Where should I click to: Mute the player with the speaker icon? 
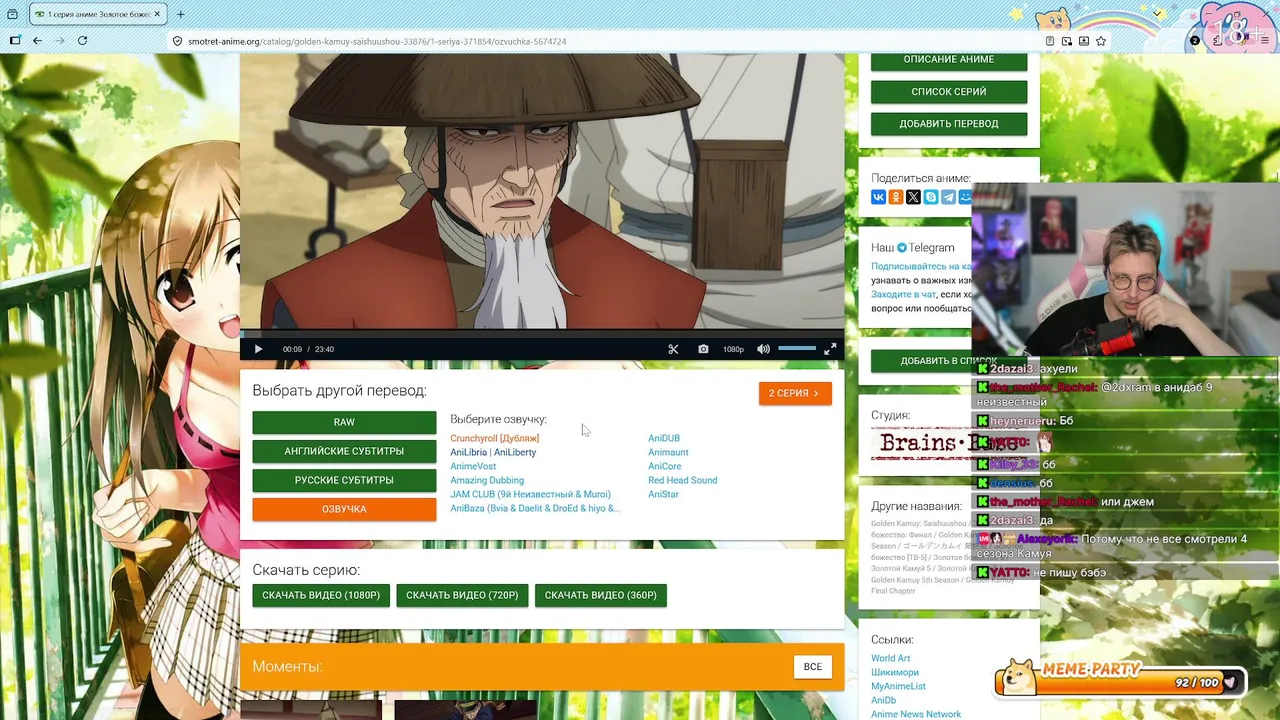[763, 349]
